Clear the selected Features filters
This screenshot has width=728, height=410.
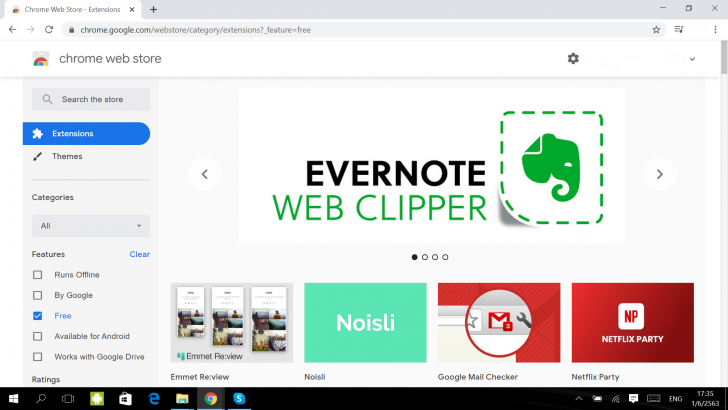pos(139,254)
